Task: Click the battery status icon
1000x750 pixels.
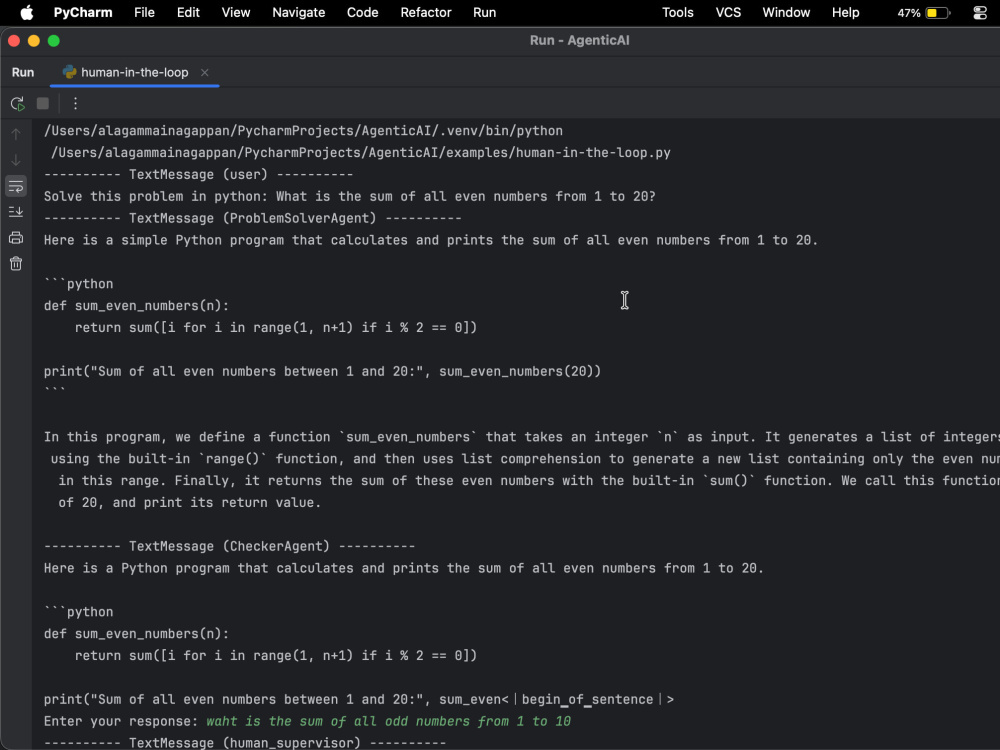Action: 938,13
